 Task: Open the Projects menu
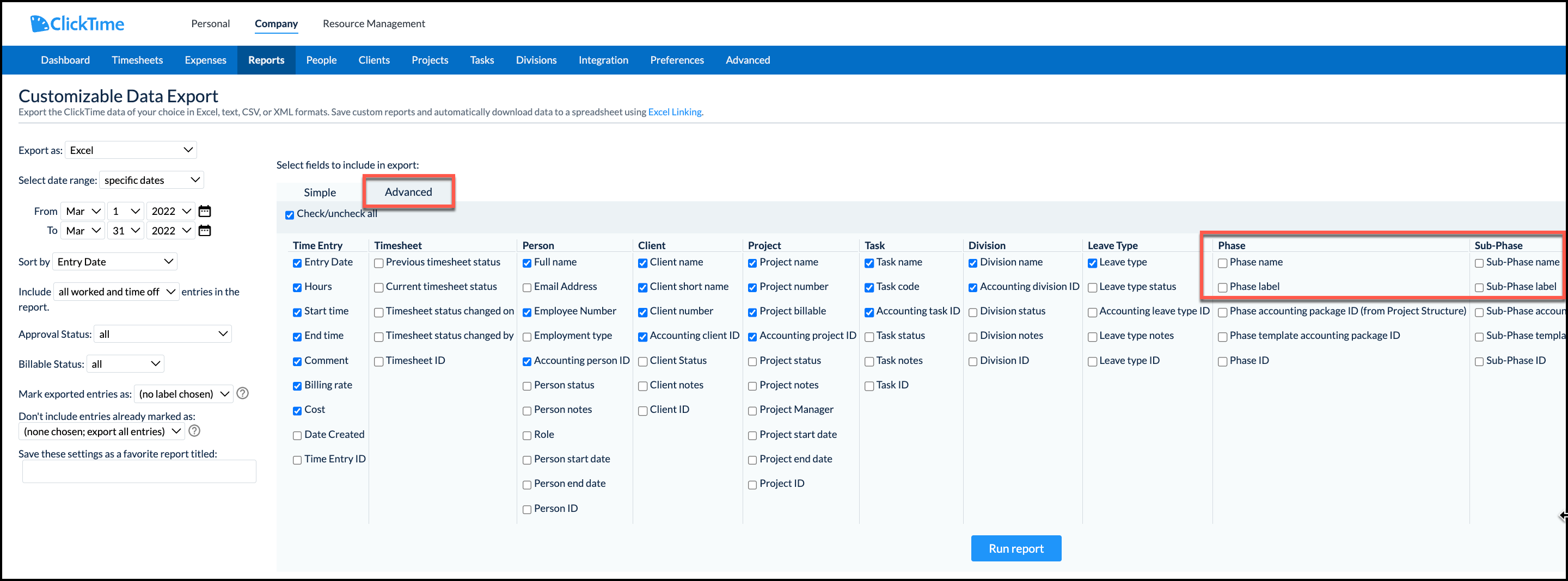430,60
